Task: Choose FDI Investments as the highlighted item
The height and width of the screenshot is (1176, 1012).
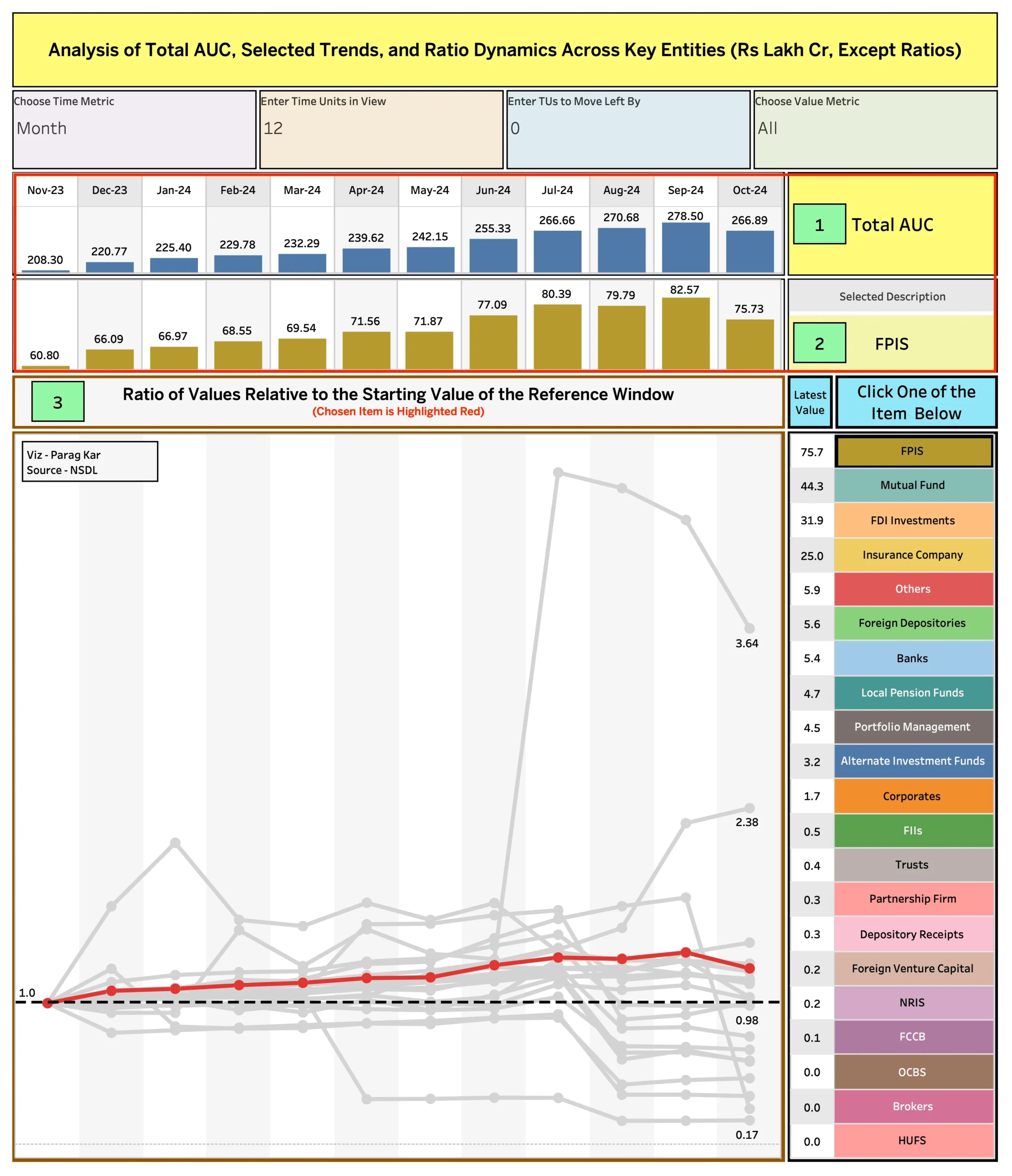Action: tap(914, 520)
